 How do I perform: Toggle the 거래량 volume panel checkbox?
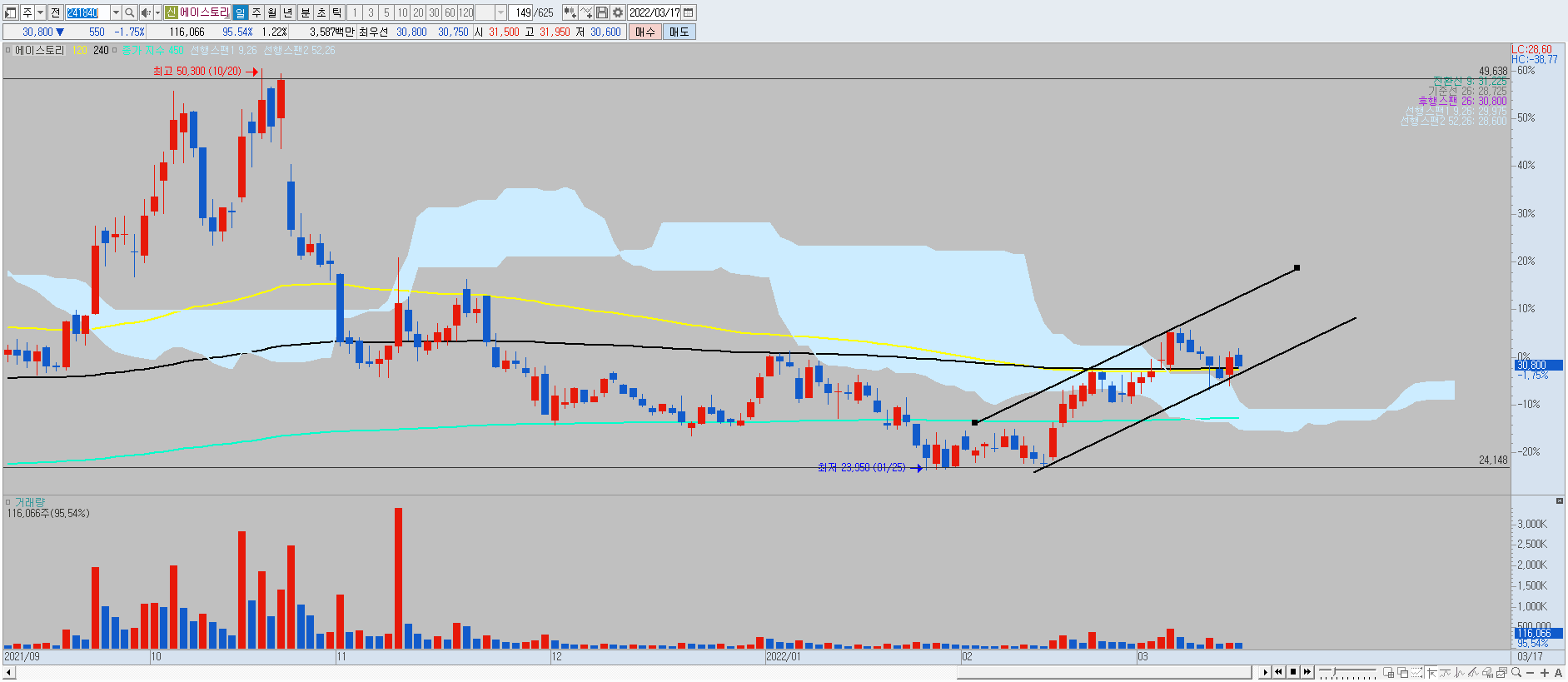[7, 502]
